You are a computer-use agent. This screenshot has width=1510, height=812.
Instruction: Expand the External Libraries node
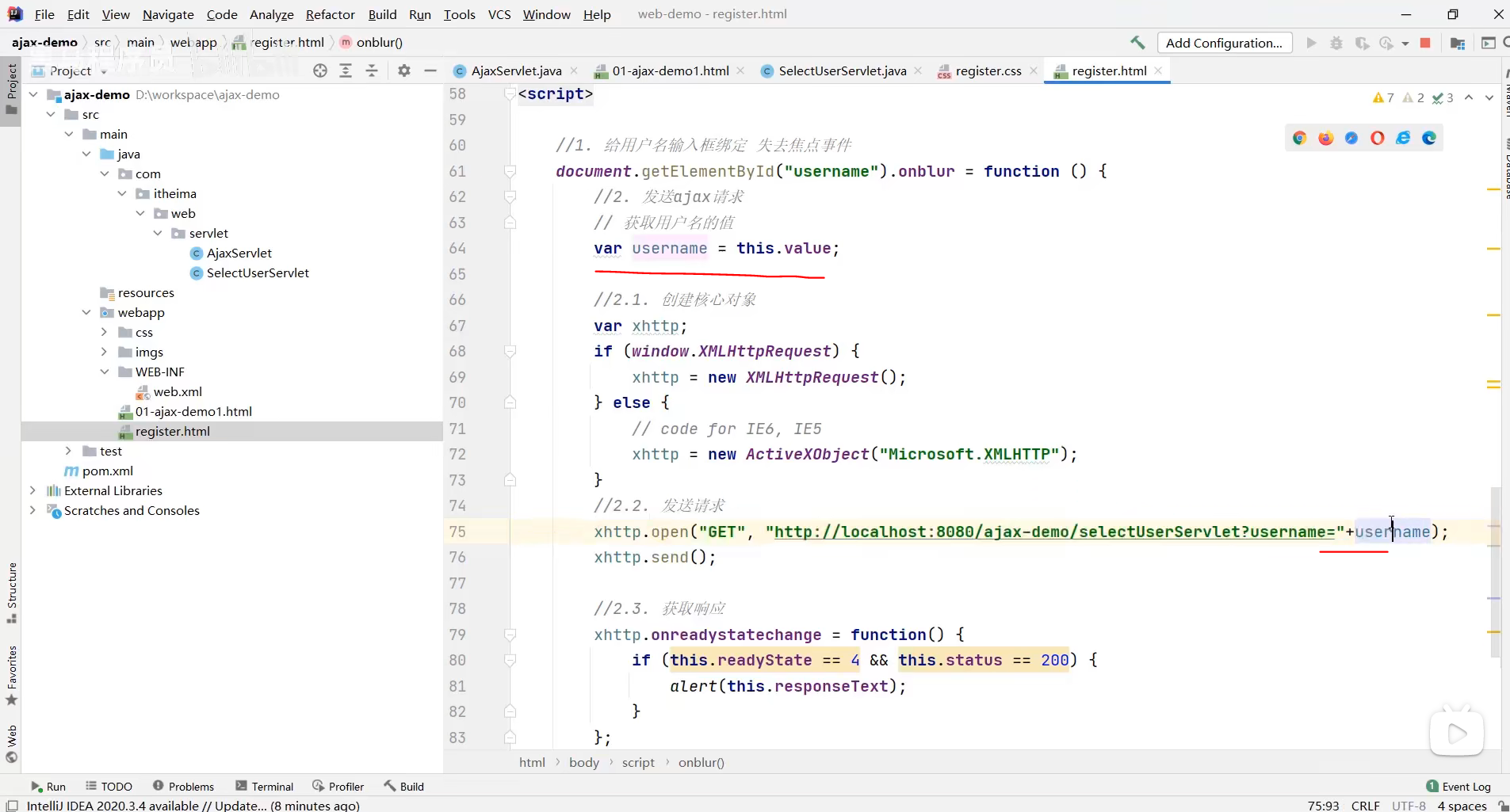pyautogui.click(x=32, y=490)
